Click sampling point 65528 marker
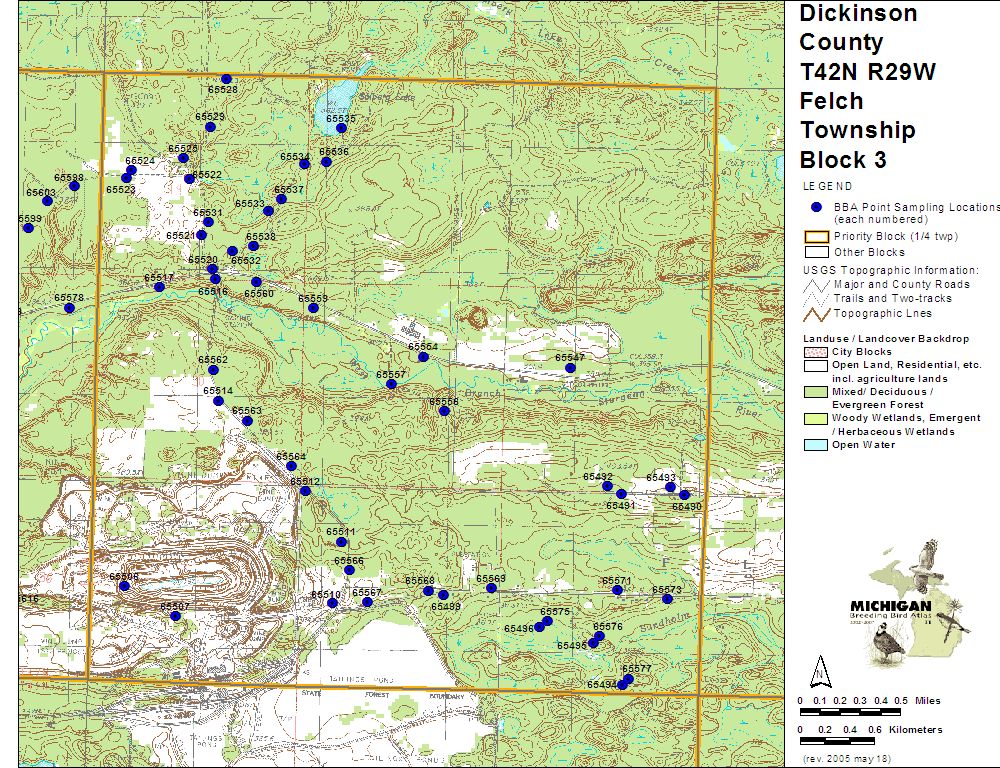The image size is (1000, 768). tap(227, 79)
